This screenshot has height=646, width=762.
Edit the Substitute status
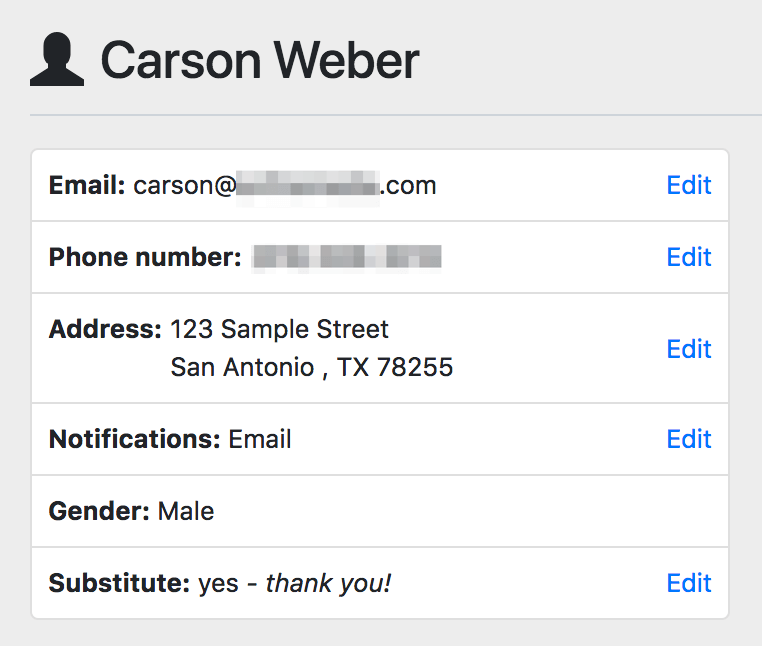[x=688, y=583]
